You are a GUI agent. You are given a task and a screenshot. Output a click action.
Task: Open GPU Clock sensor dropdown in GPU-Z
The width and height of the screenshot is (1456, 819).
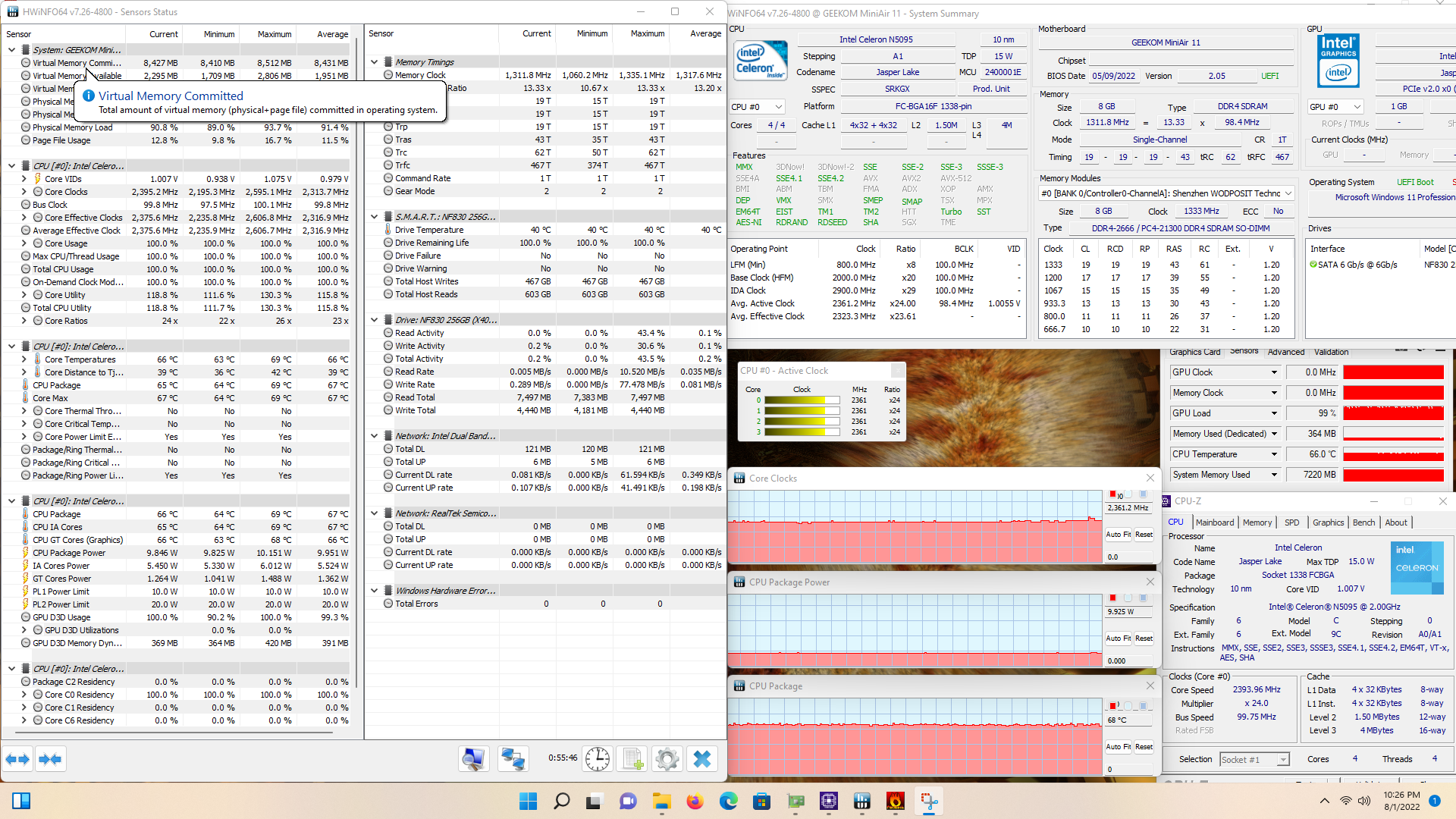pyautogui.click(x=1274, y=372)
